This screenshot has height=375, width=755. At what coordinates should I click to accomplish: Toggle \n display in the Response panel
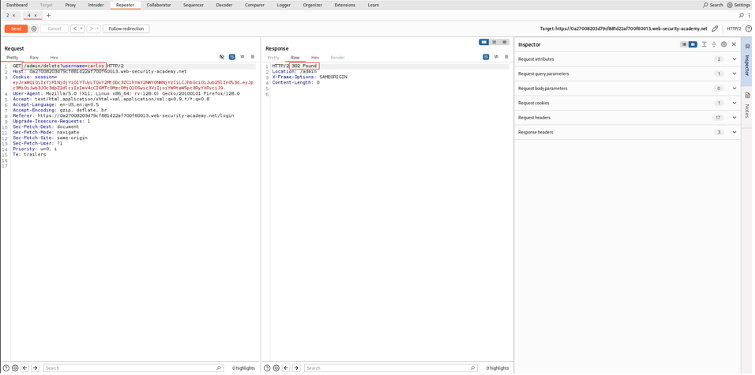click(x=496, y=57)
